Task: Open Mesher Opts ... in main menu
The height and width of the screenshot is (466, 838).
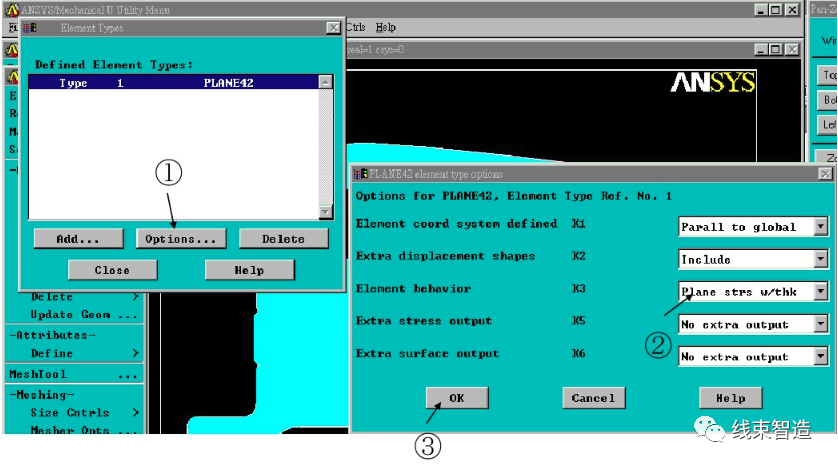Action: 83,429
